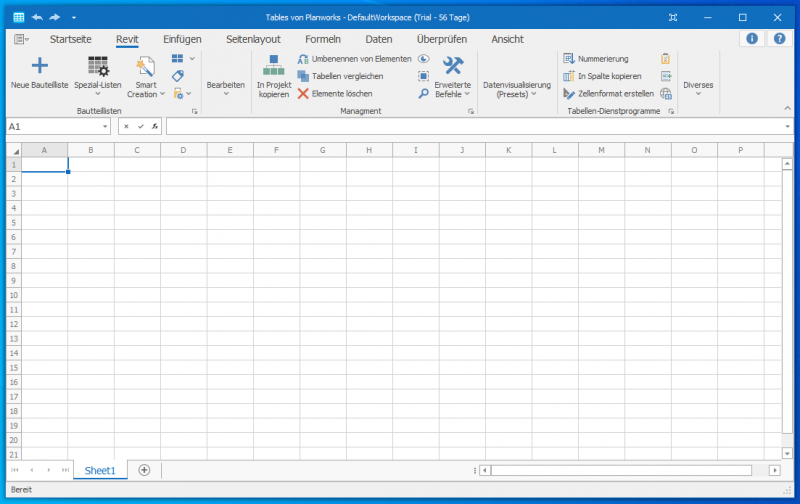Expand the Spezial-Listen dropdown
The height and width of the screenshot is (504, 800).
[97, 95]
